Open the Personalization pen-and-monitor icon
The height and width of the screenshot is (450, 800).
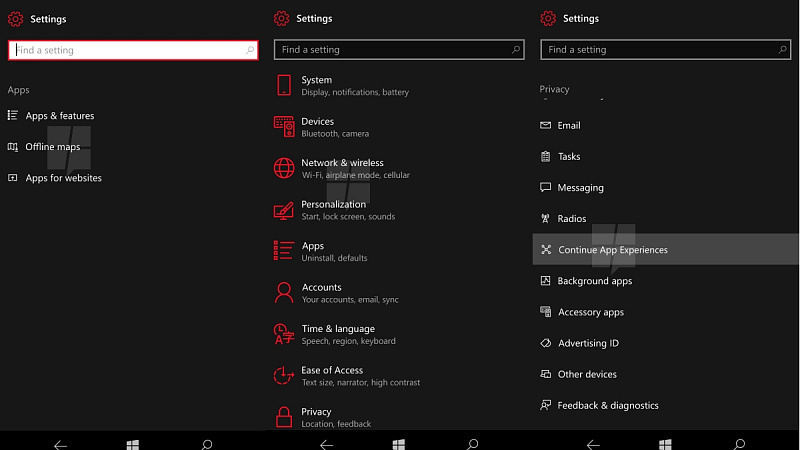[284, 210]
